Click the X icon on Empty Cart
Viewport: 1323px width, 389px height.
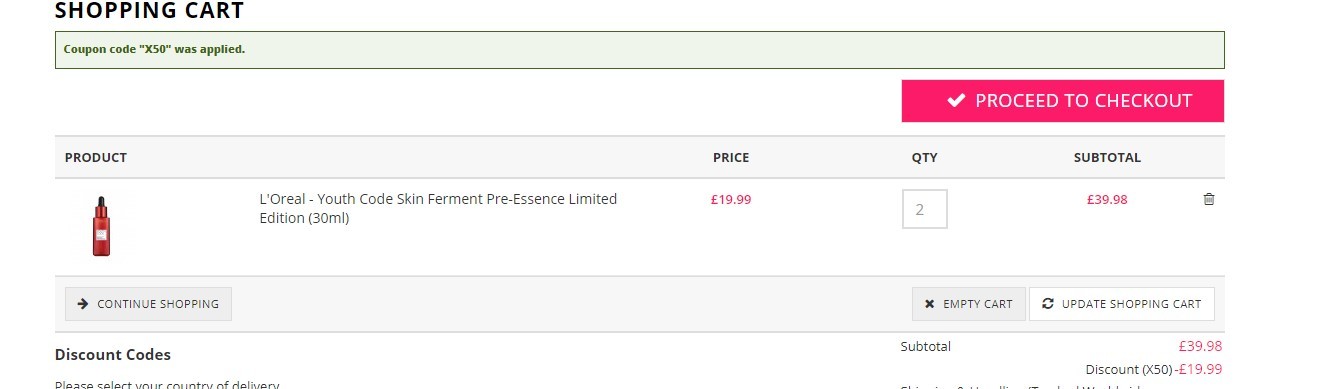point(930,304)
